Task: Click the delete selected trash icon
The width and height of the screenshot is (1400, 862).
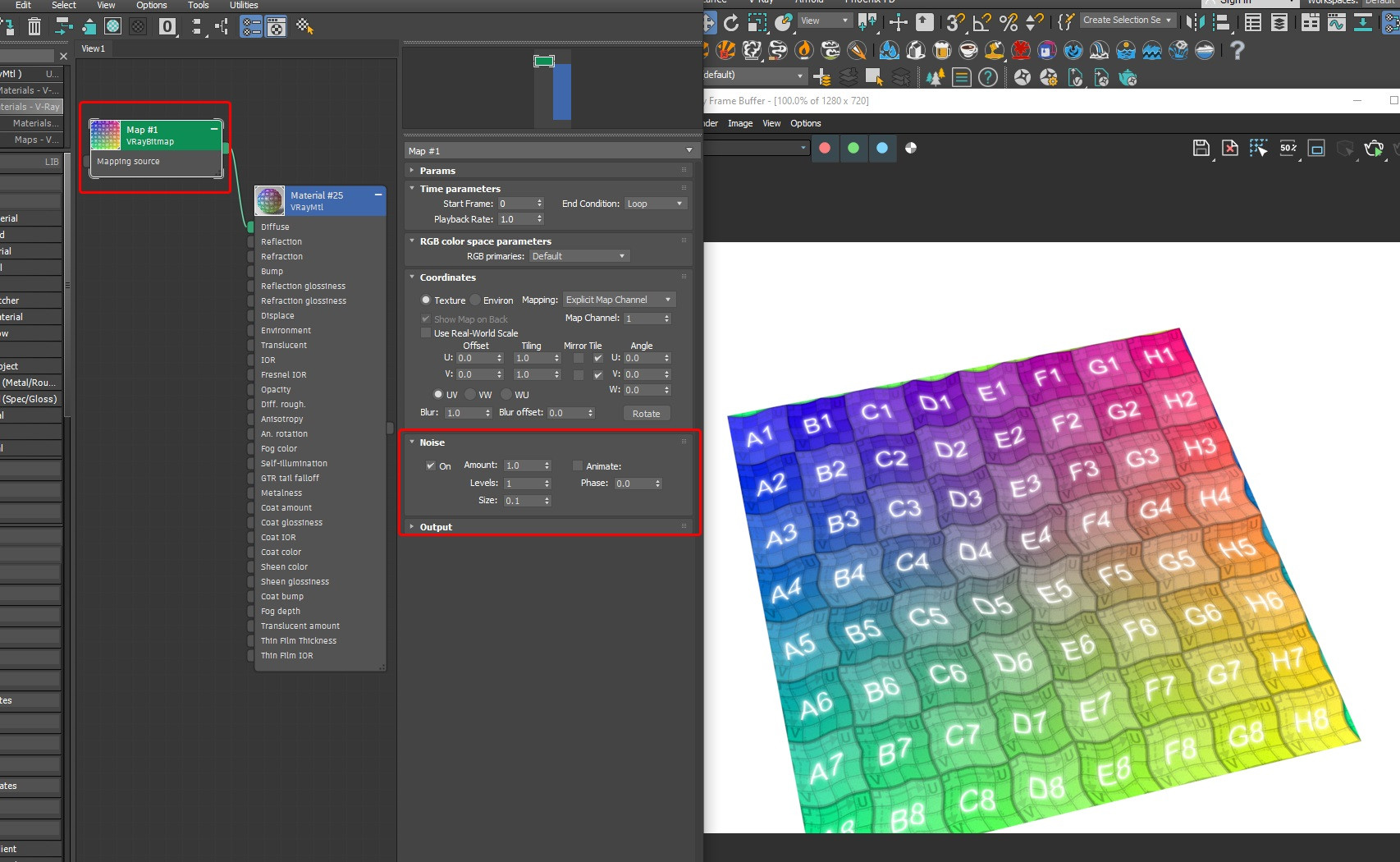Action: (34, 27)
